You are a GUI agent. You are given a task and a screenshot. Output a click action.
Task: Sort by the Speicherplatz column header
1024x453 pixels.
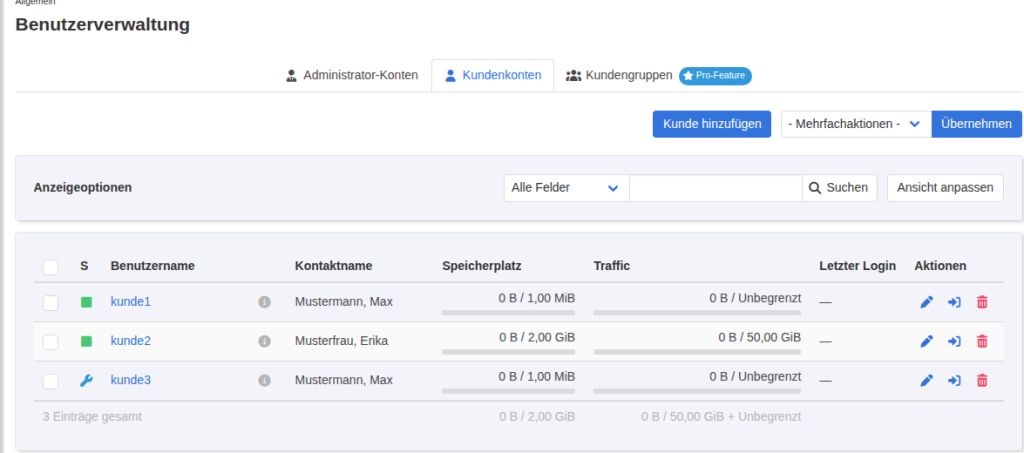[482, 266]
